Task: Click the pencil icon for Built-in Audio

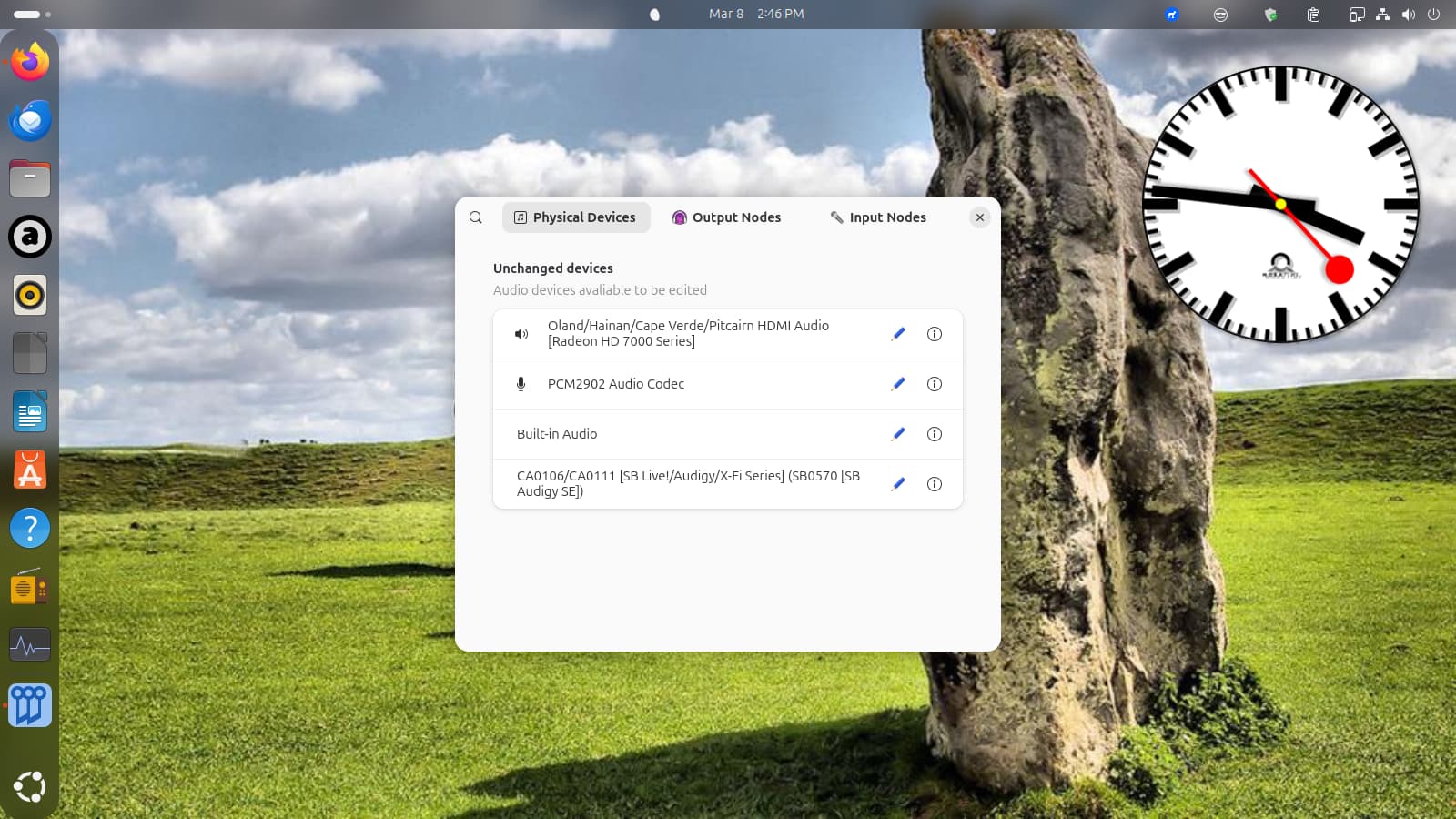Action: [898, 434]
